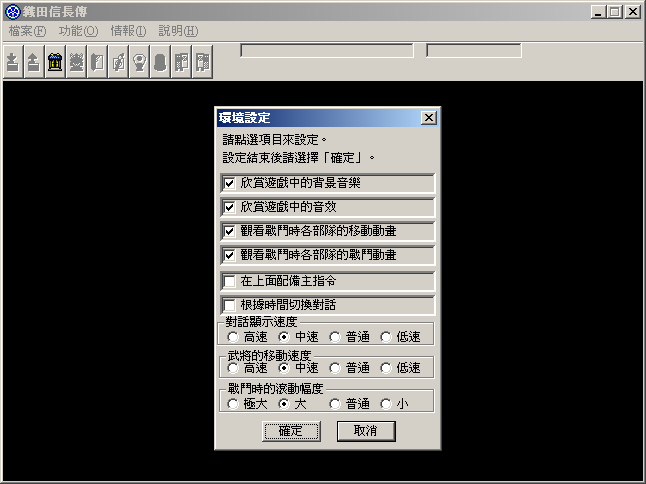
Task: Click the 設定結束後請選擇「確定」 text
Action: coord(298,157)
